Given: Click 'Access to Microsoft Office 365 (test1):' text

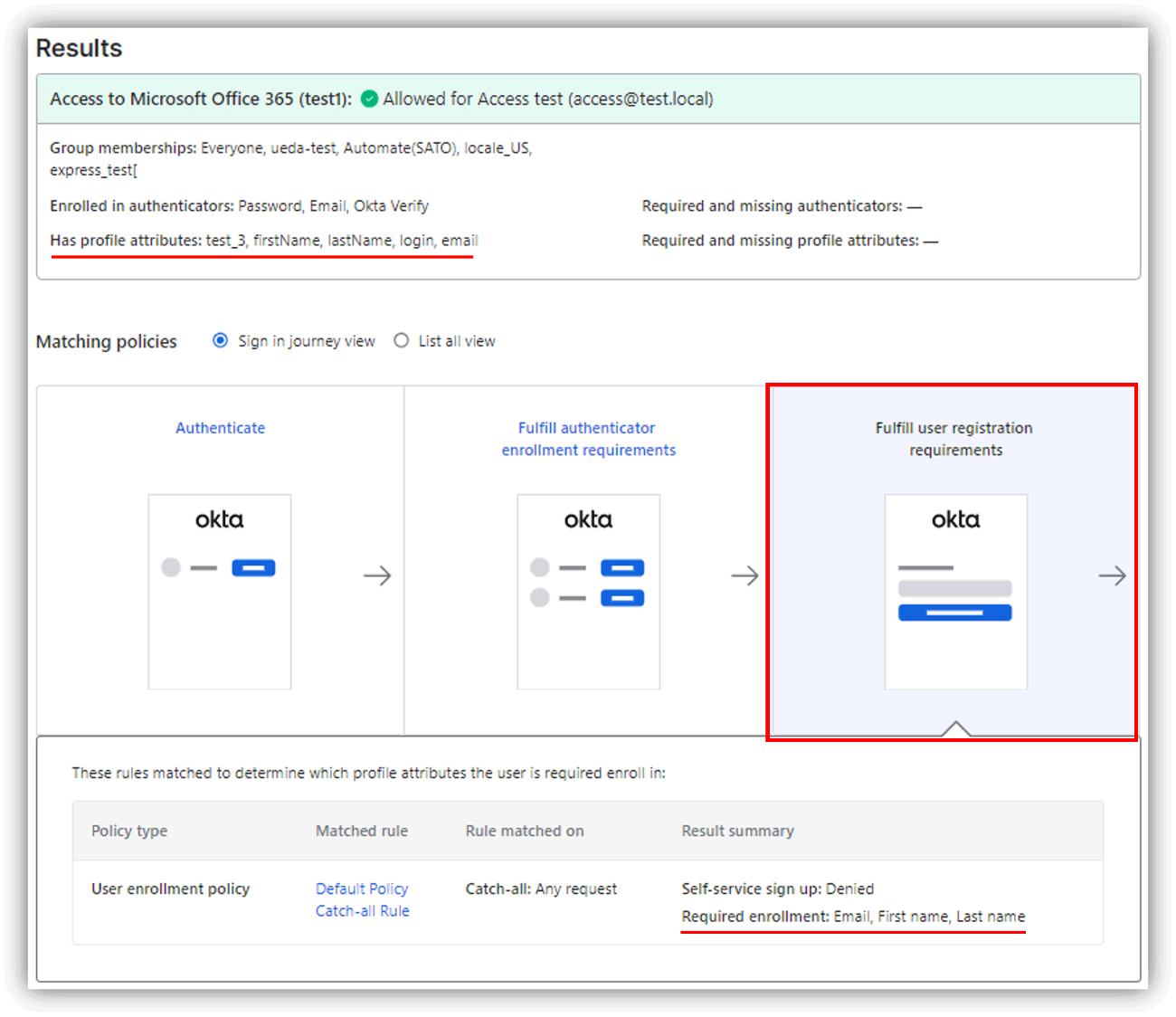Looking at the screenshot, I should tap(201, 99).
